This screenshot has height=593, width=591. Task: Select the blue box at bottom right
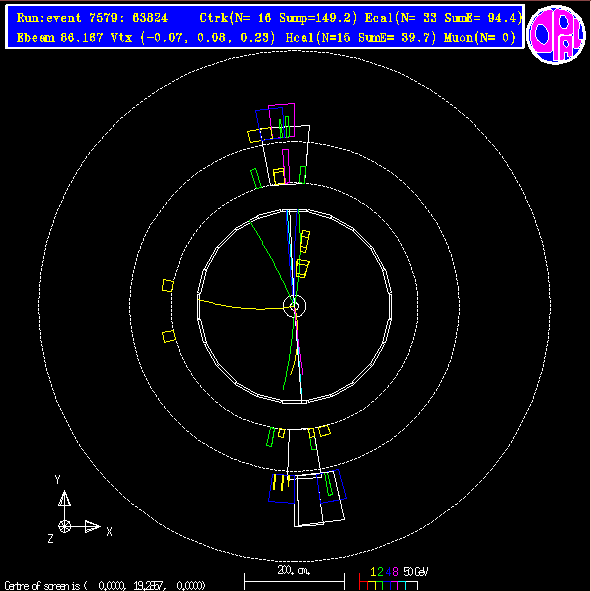point(331,486)
